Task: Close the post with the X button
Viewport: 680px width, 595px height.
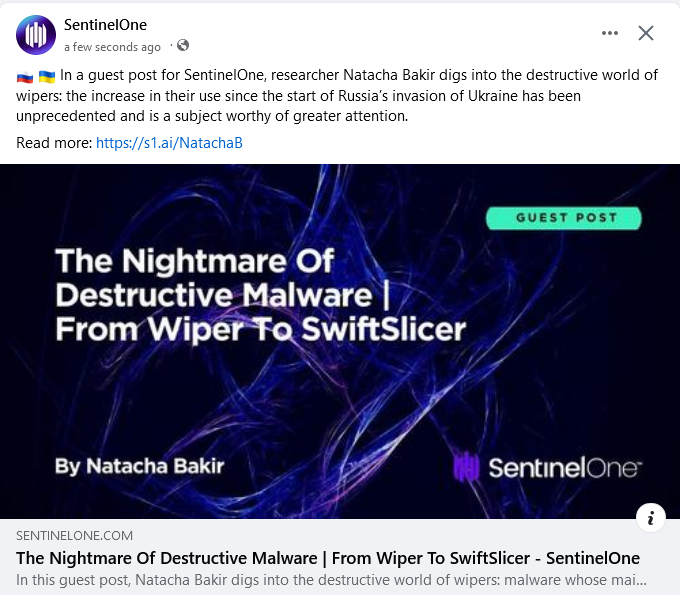Action: (646, 33)
